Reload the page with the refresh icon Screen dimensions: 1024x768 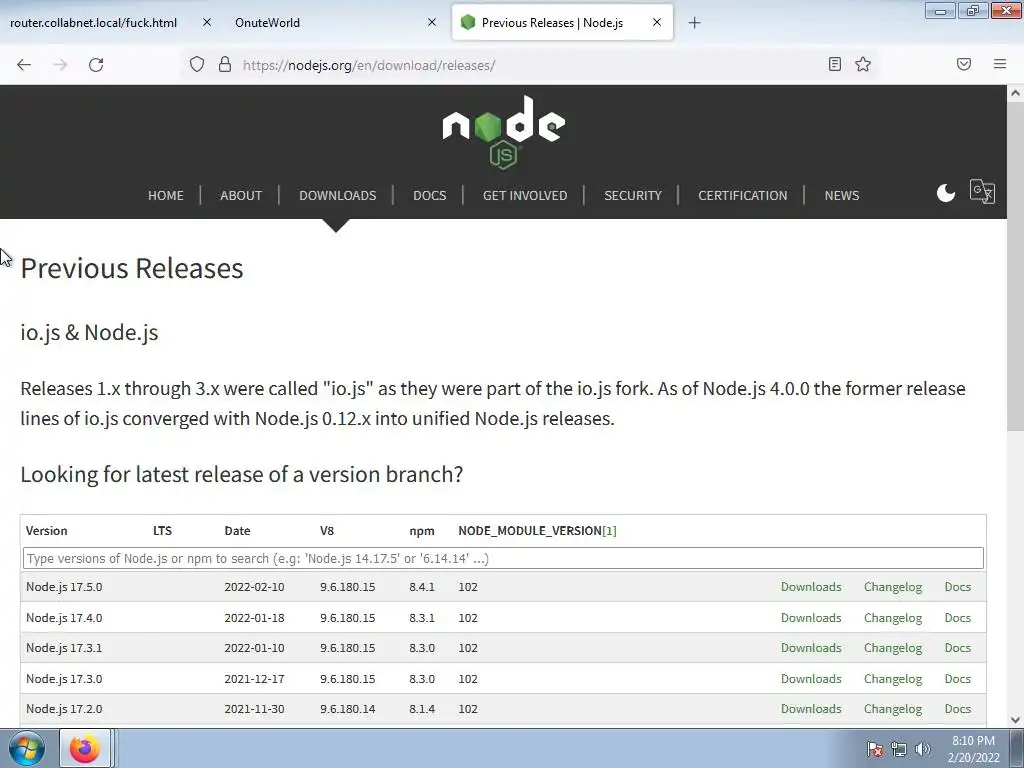coord(96,65)
